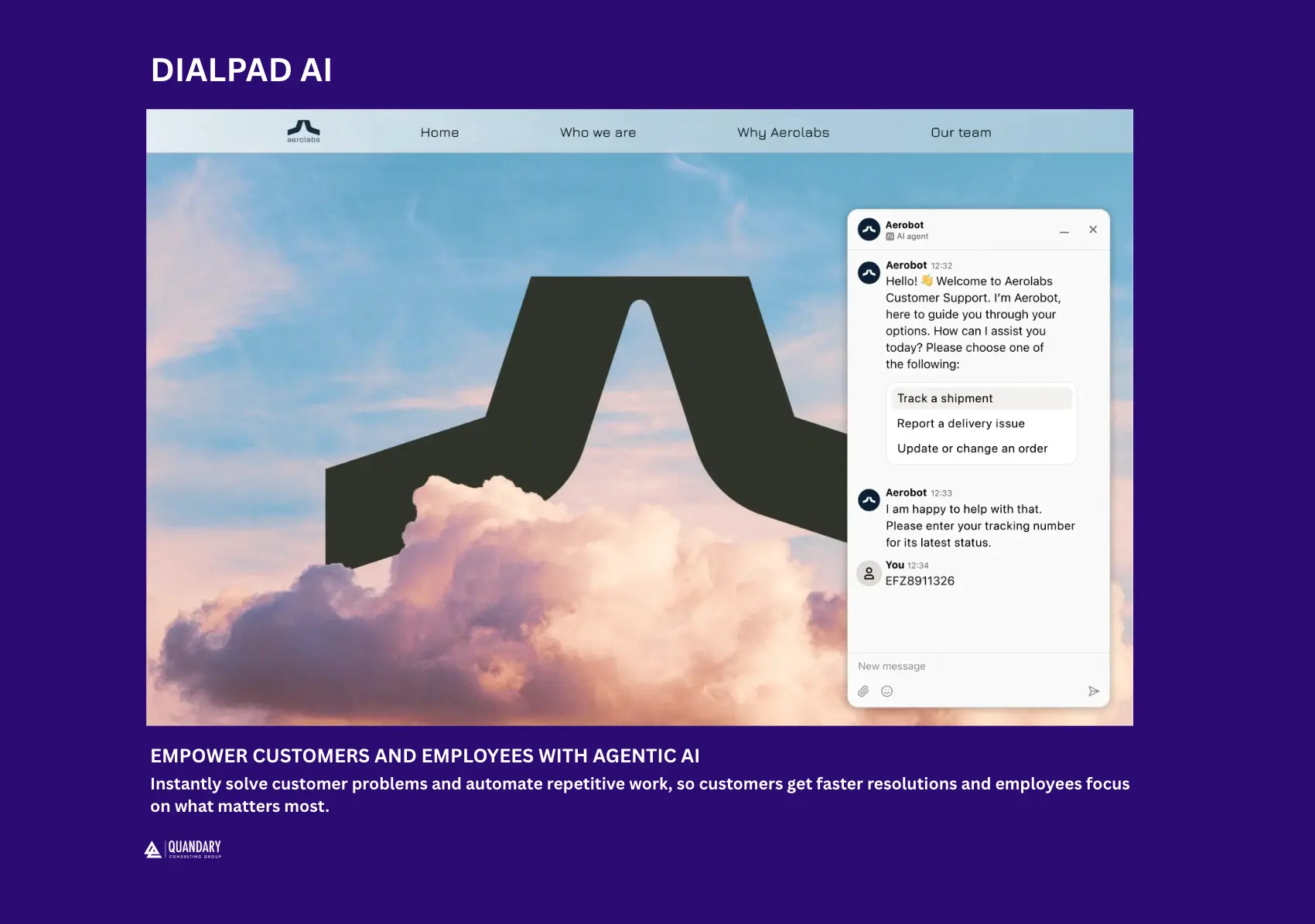Viewport: 1315px width, 924px height.
Task: Click the DIALPAD AI heading
Action: click(241, 70)
